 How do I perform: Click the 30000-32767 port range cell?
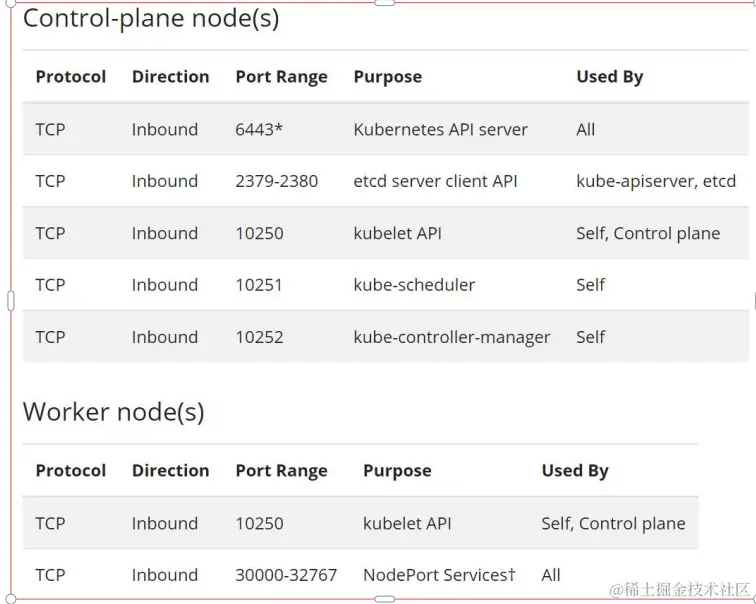coord(286,575)
